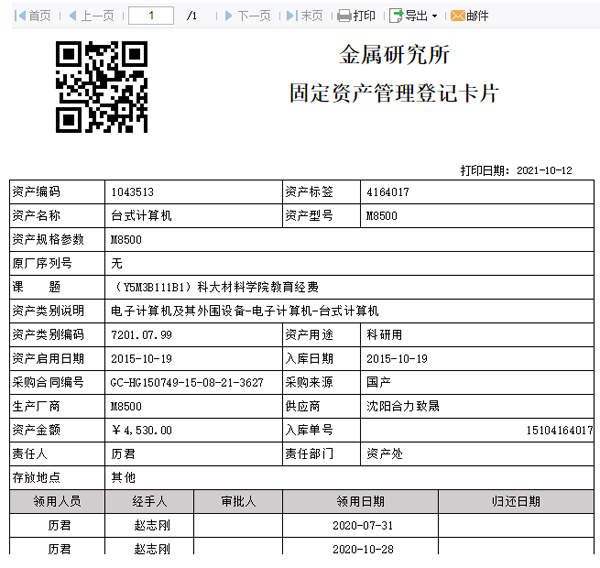Click the 固定资产管理登记卡片 title
600x568 pixels.
(393, 94)
